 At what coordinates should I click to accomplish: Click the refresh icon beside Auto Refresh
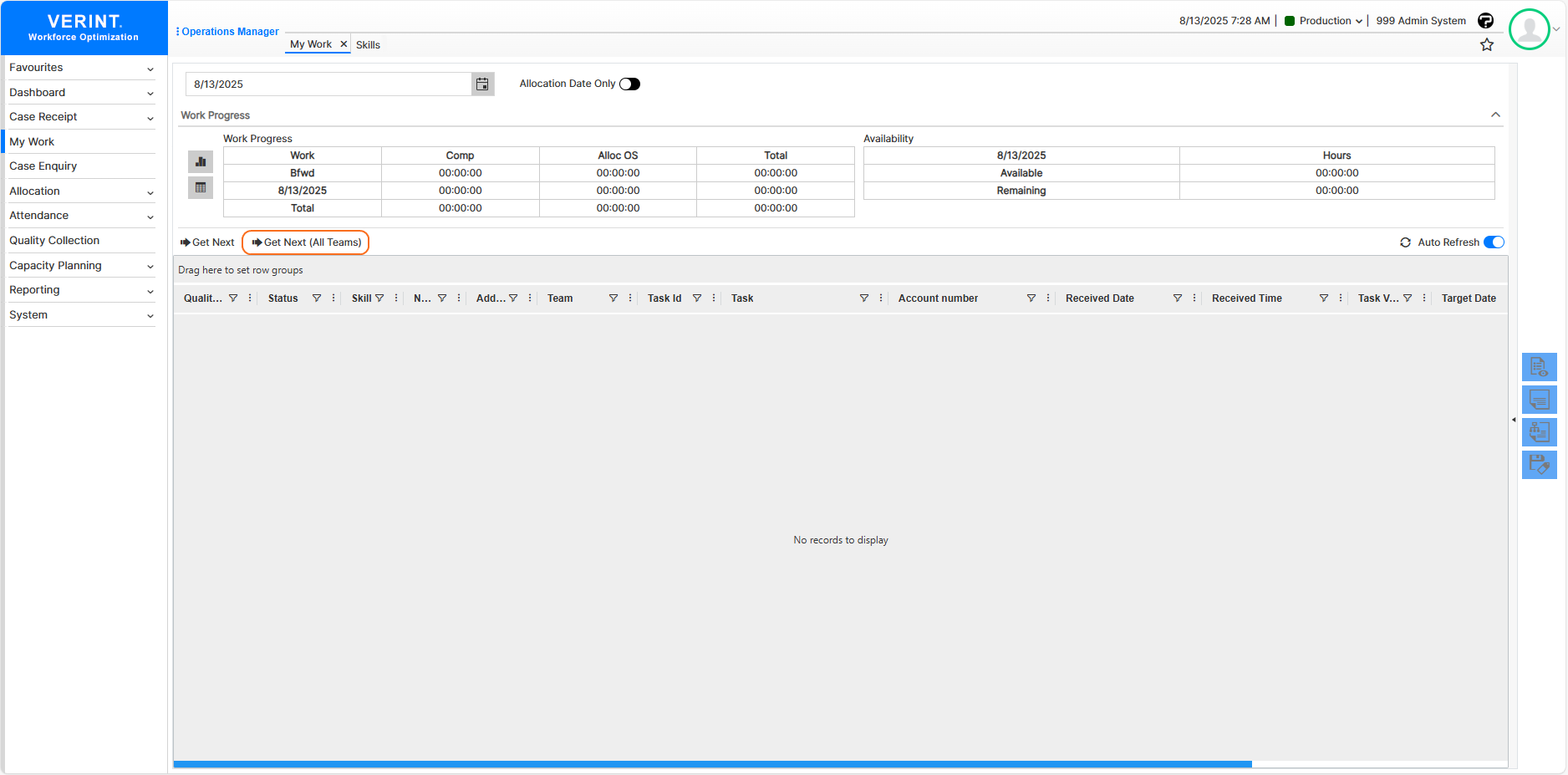(1405, 242)
